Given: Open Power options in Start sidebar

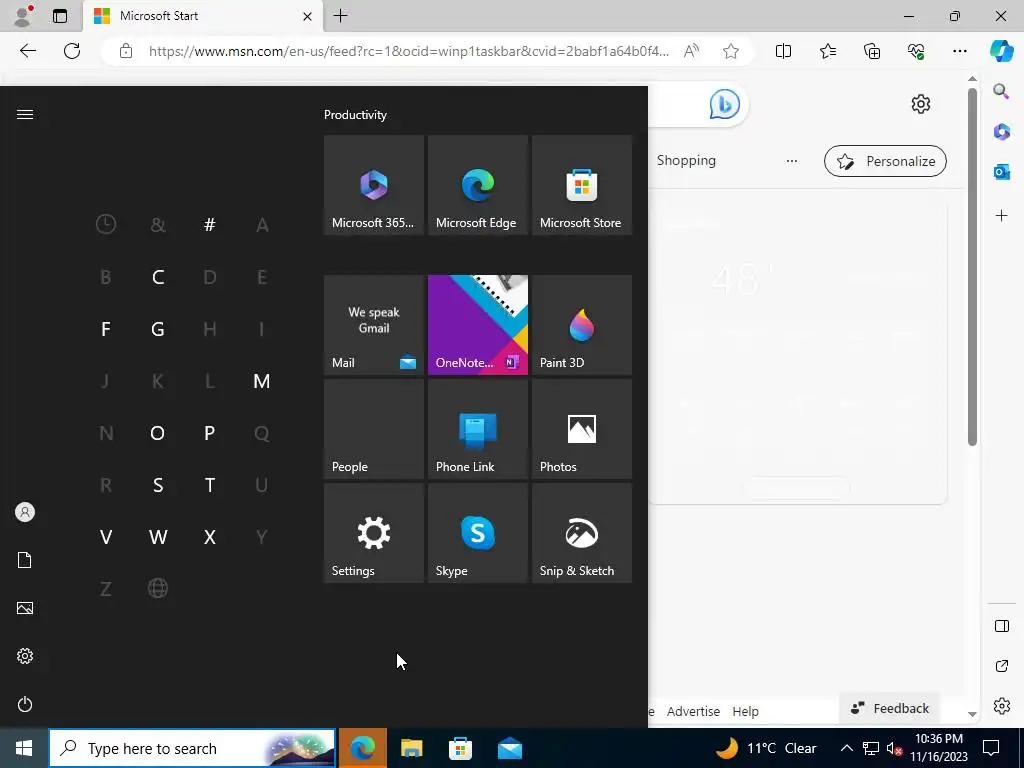Looking at the screenshot, I should (x=25, y=704).
